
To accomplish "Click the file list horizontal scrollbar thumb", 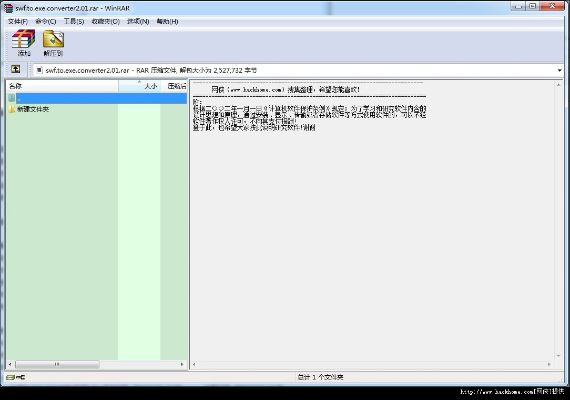I will click(57, 364).
